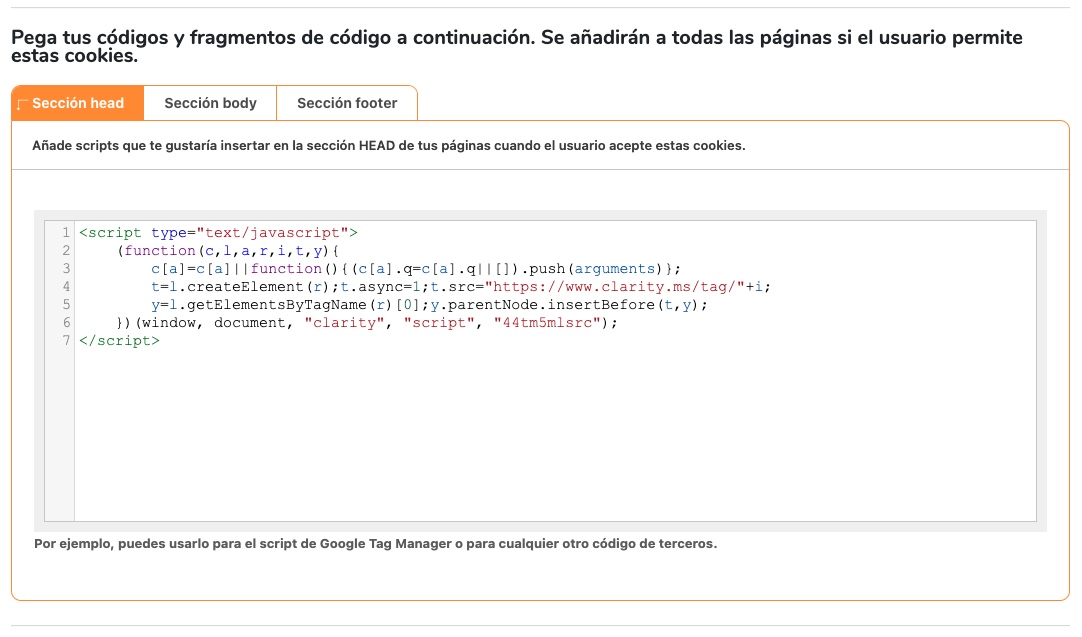Open the Sección footer tab

(x=346, y=103)
